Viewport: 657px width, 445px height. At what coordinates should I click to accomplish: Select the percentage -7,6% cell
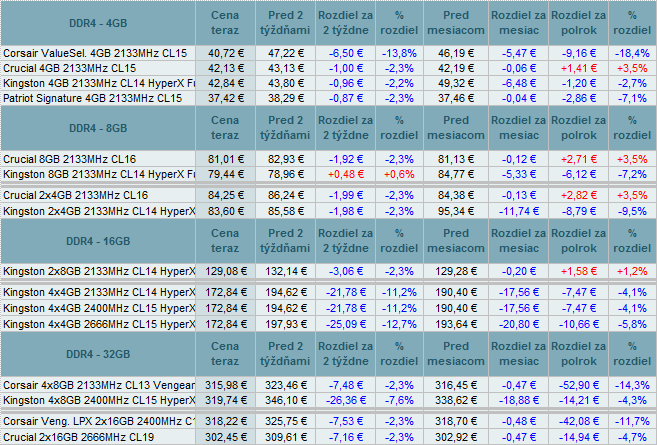(399, 400)
